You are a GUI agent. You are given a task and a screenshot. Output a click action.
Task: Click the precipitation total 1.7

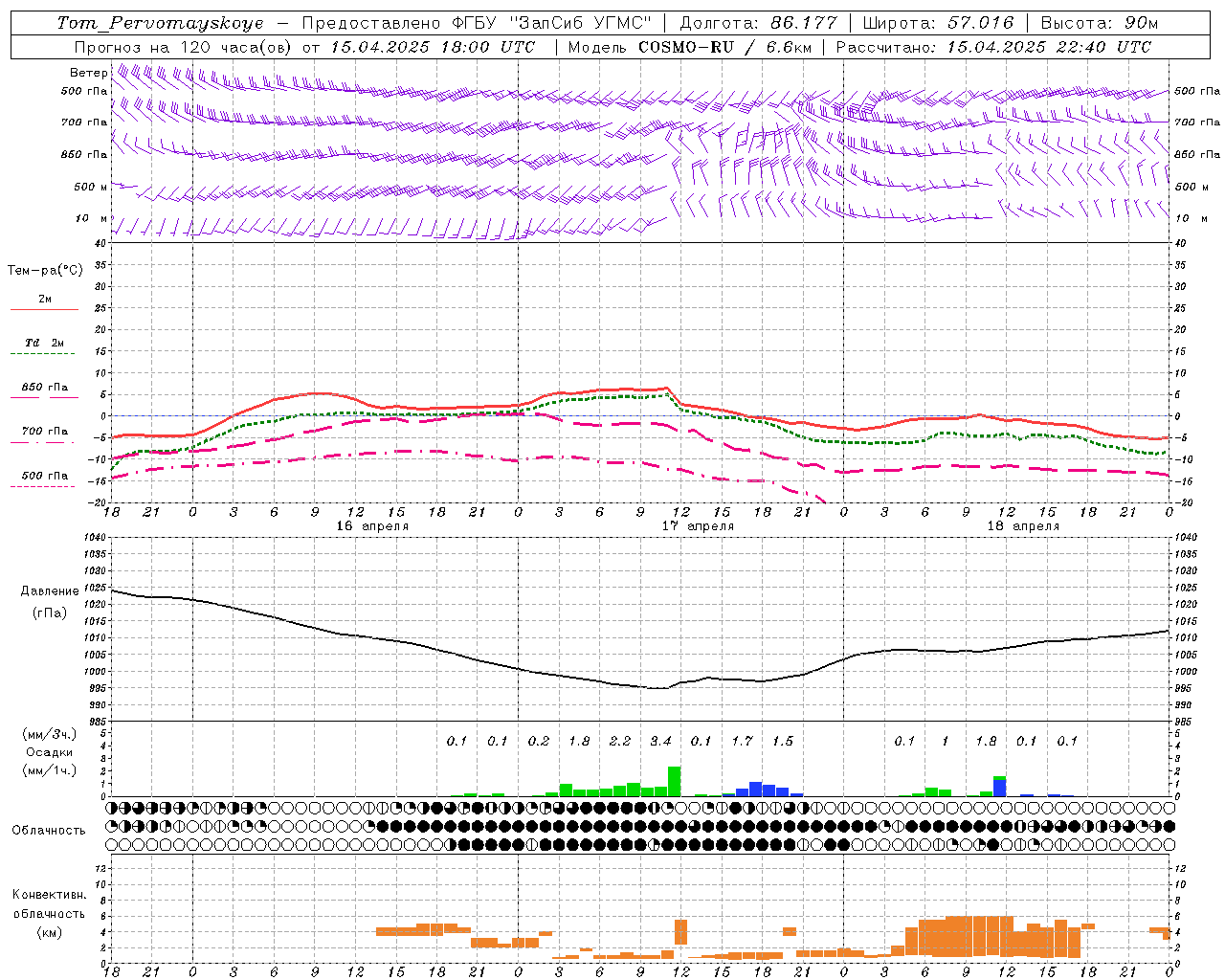(742, 741)
